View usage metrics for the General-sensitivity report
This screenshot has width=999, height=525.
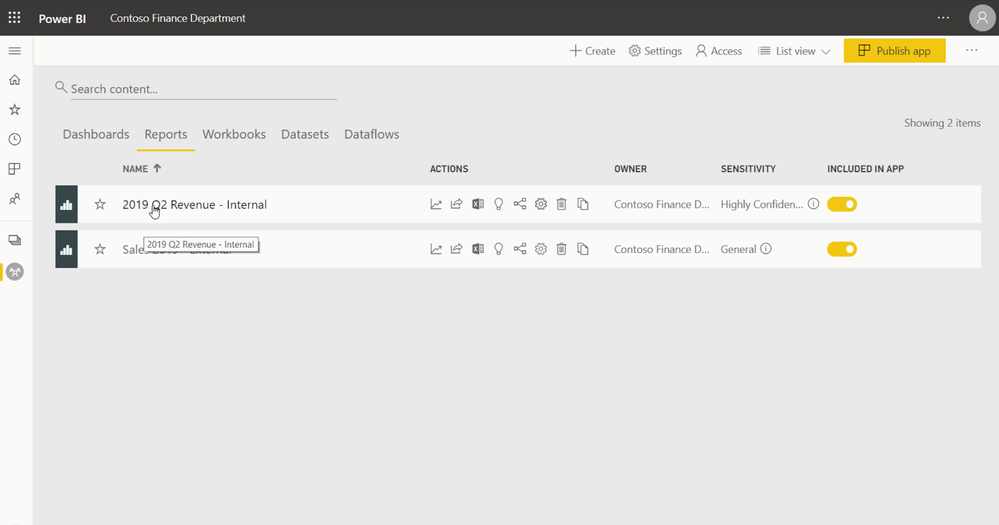[x=436, y=249]
